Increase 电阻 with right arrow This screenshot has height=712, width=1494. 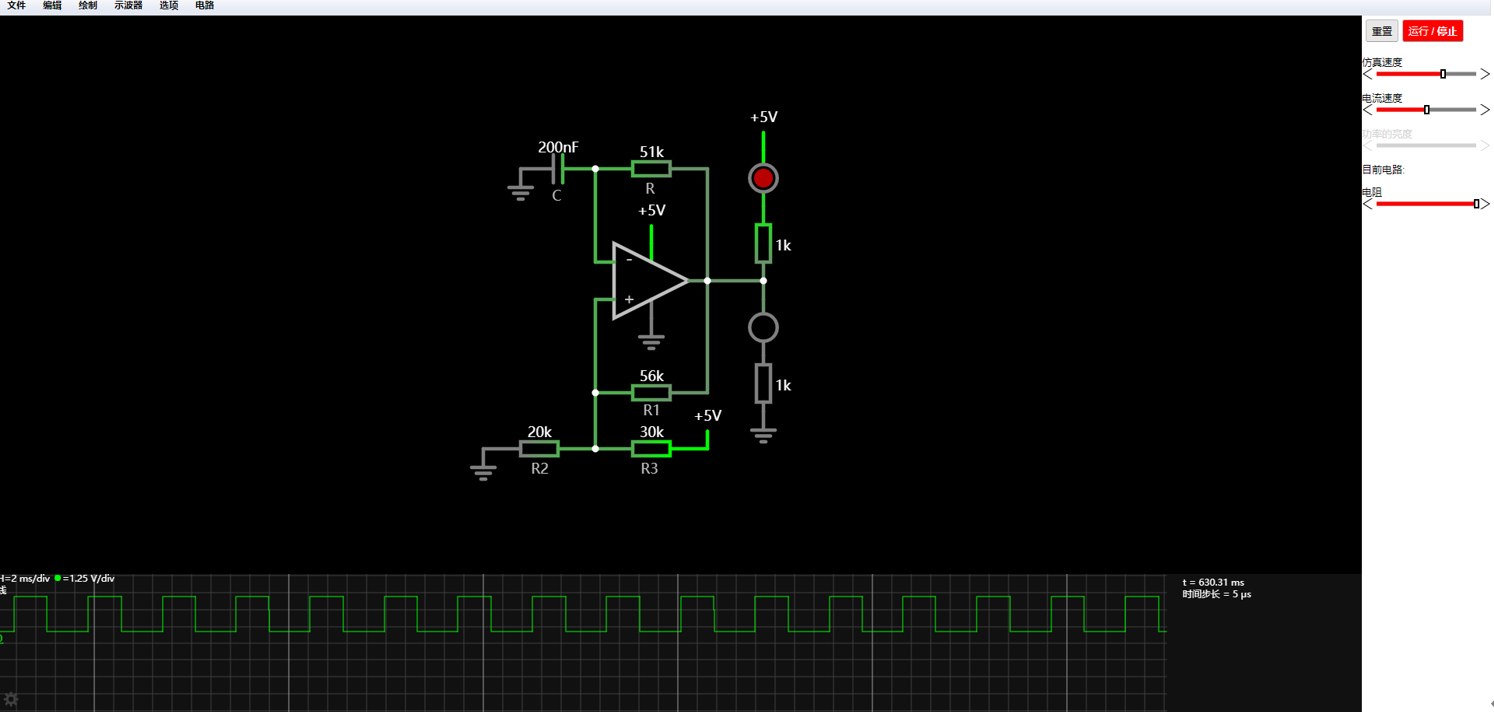click(x=1485, y=204)
